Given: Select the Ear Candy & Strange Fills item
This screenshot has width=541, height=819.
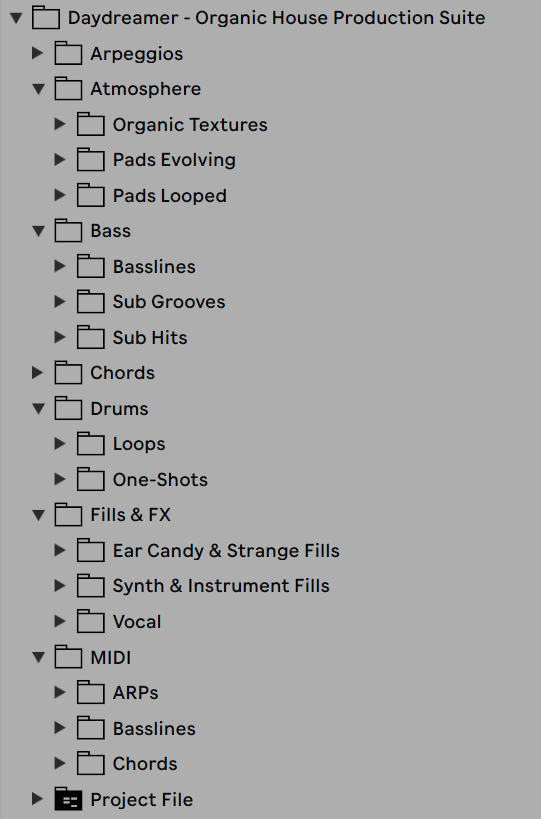Looking at the screenshot, I should point(226,551).
